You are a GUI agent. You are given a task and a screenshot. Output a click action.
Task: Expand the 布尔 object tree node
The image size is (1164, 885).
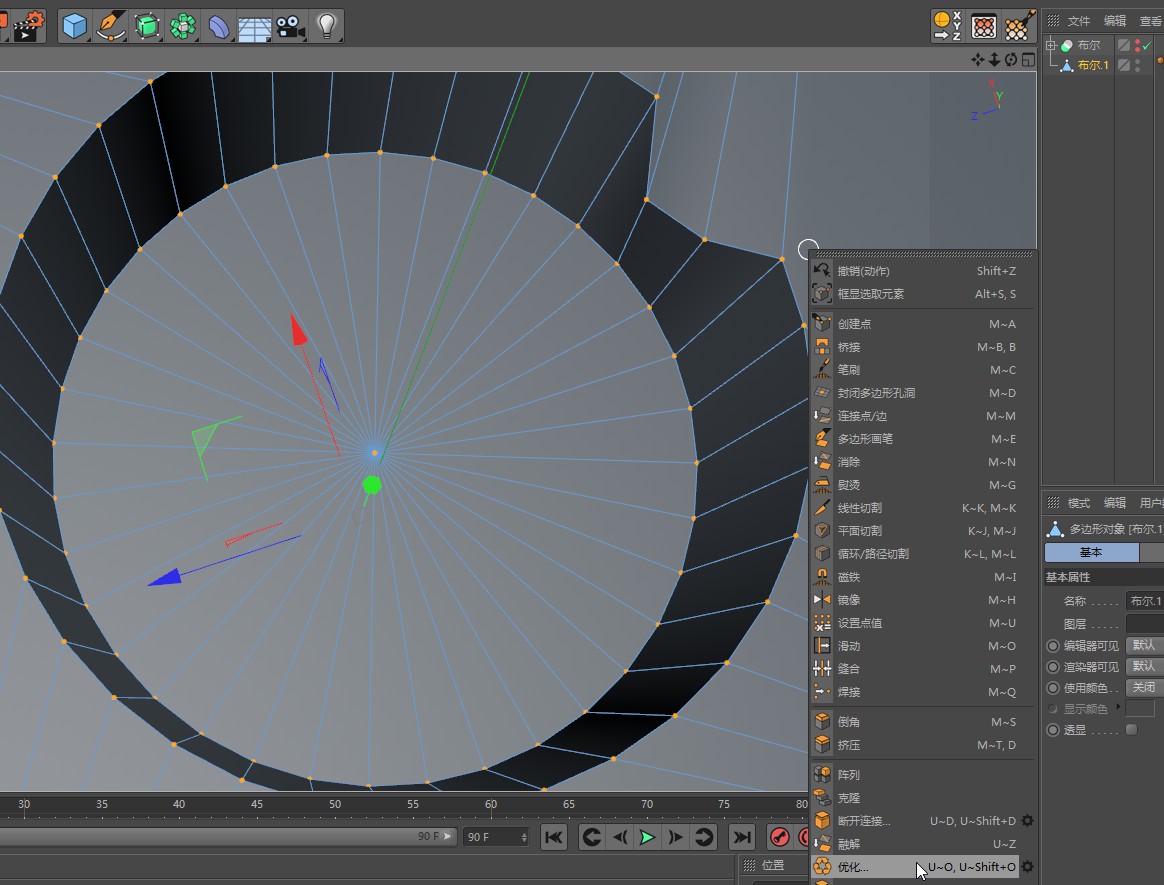coord(1050,45)
